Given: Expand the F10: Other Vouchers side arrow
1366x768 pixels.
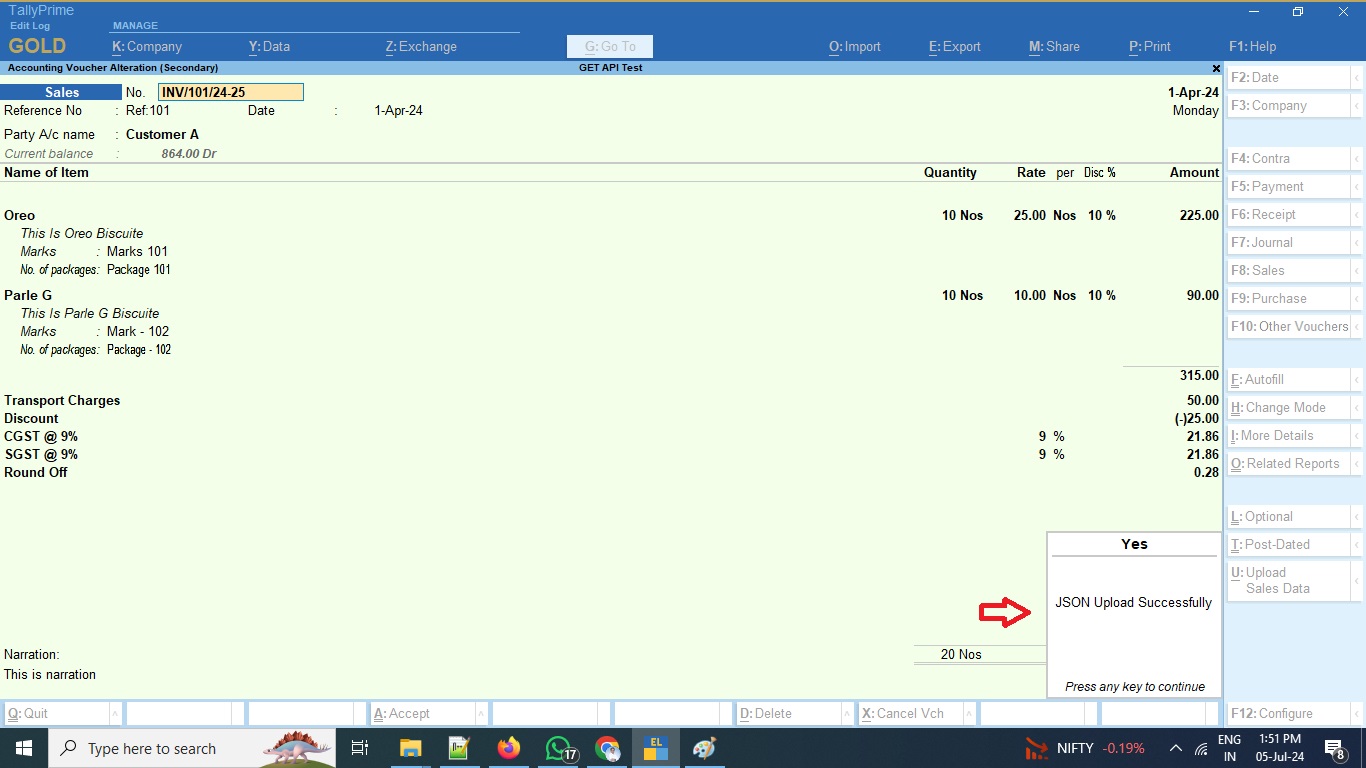Looking at the screenshot, I should [1356, 327].
